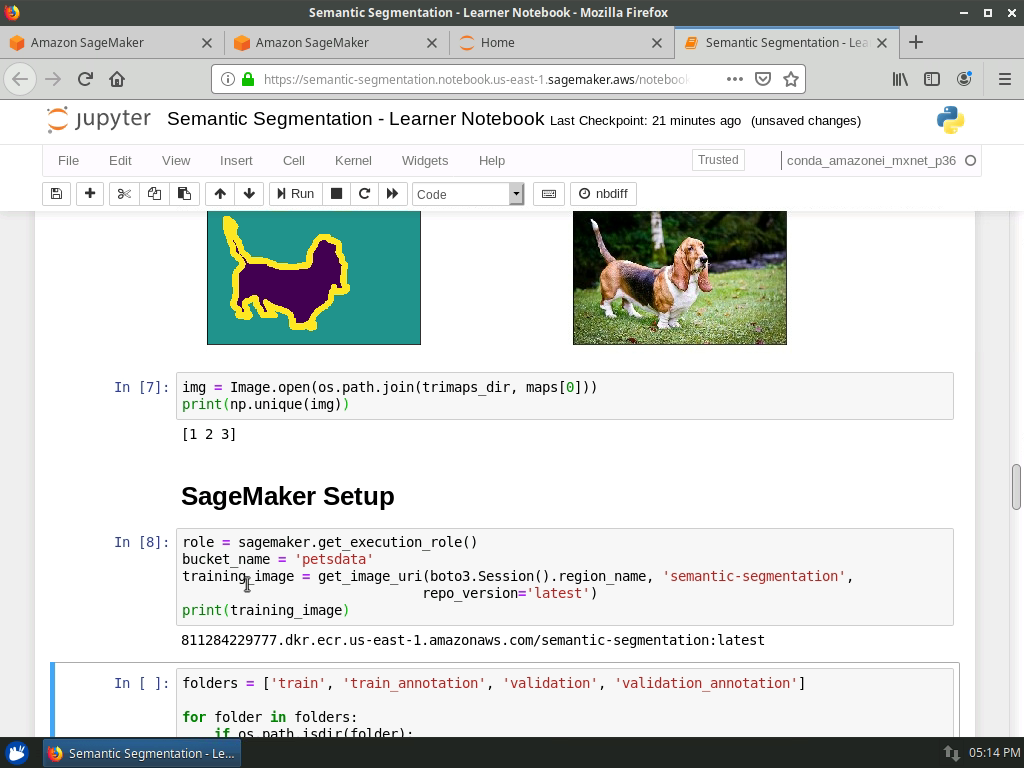Open the Kernel menu

[353, 161]
